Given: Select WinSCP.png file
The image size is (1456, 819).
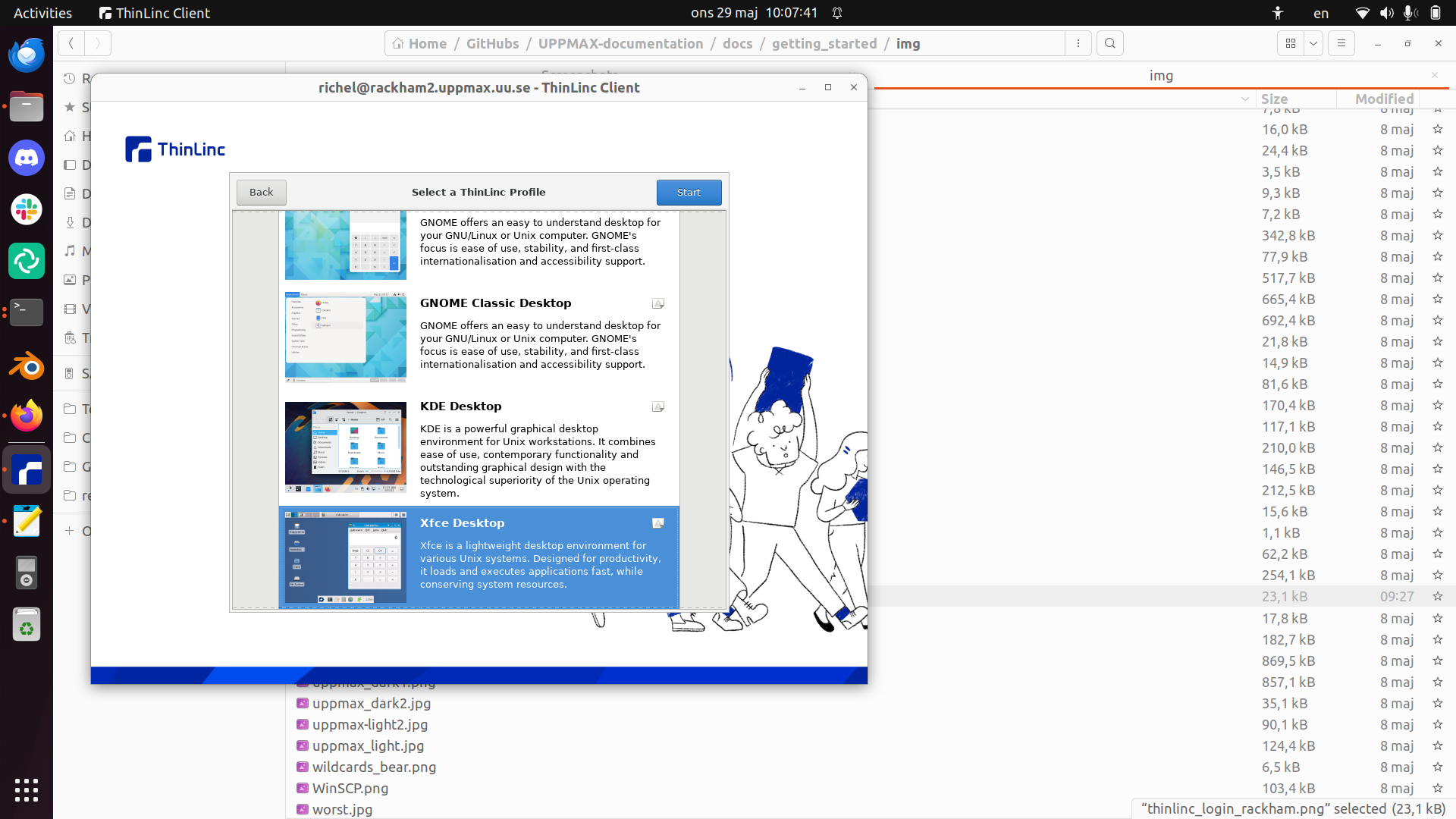Looking at the screenshot, I should 350,789.
